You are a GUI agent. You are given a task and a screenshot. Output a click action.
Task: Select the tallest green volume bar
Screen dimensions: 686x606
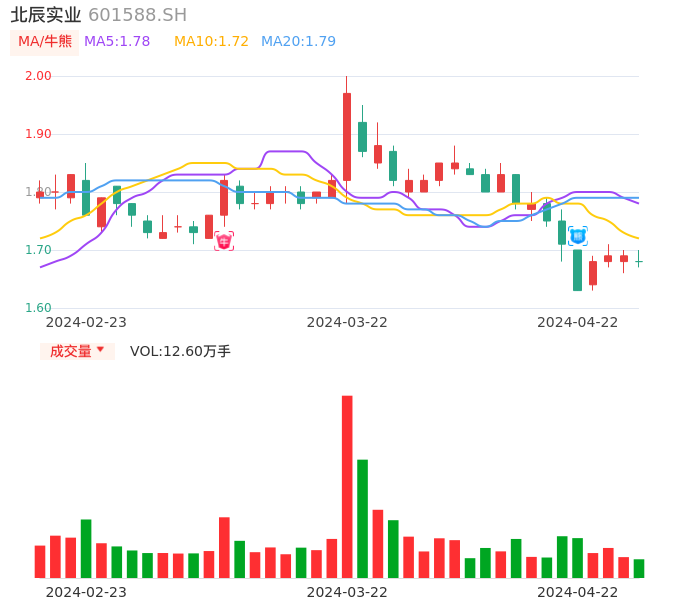point(362,518)
